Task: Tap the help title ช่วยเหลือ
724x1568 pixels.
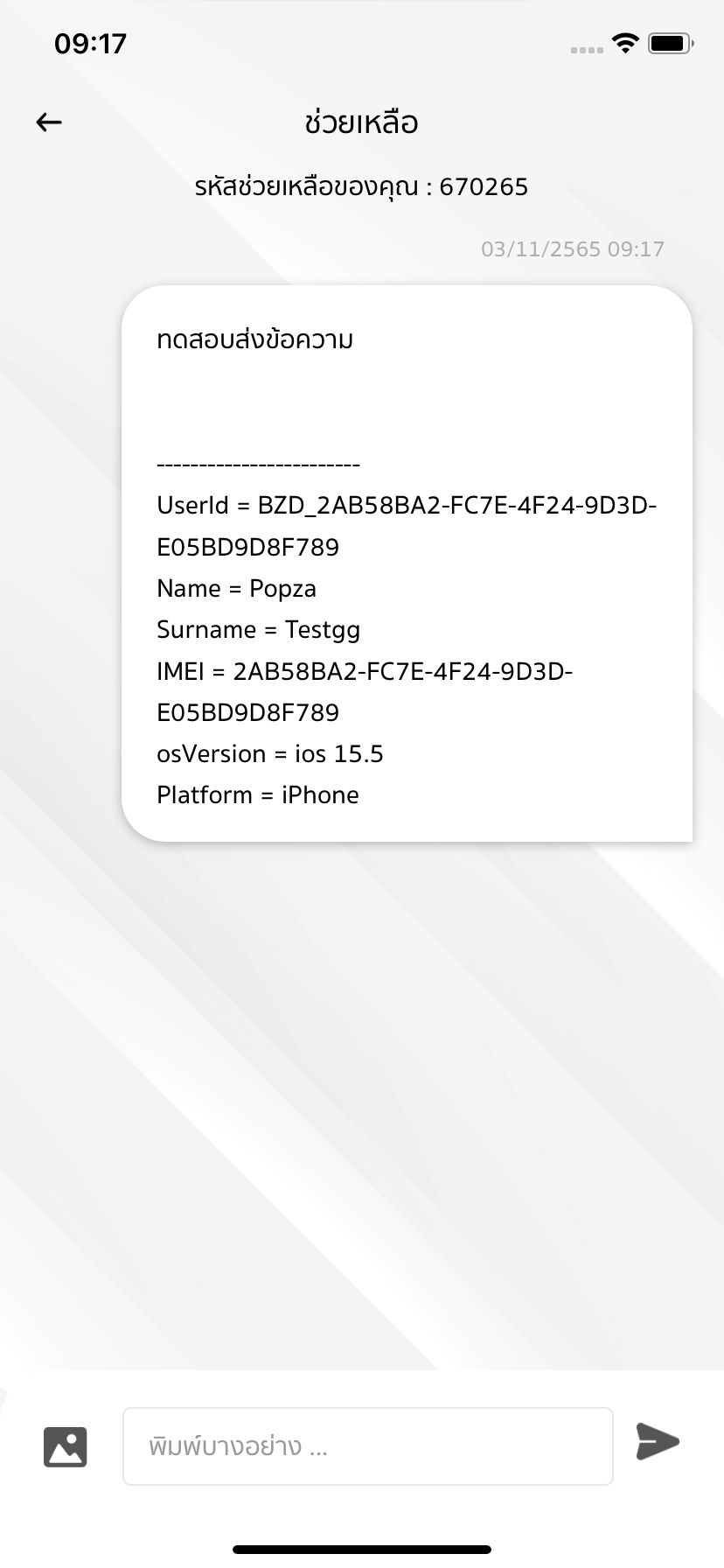Action: click(362, 122)
